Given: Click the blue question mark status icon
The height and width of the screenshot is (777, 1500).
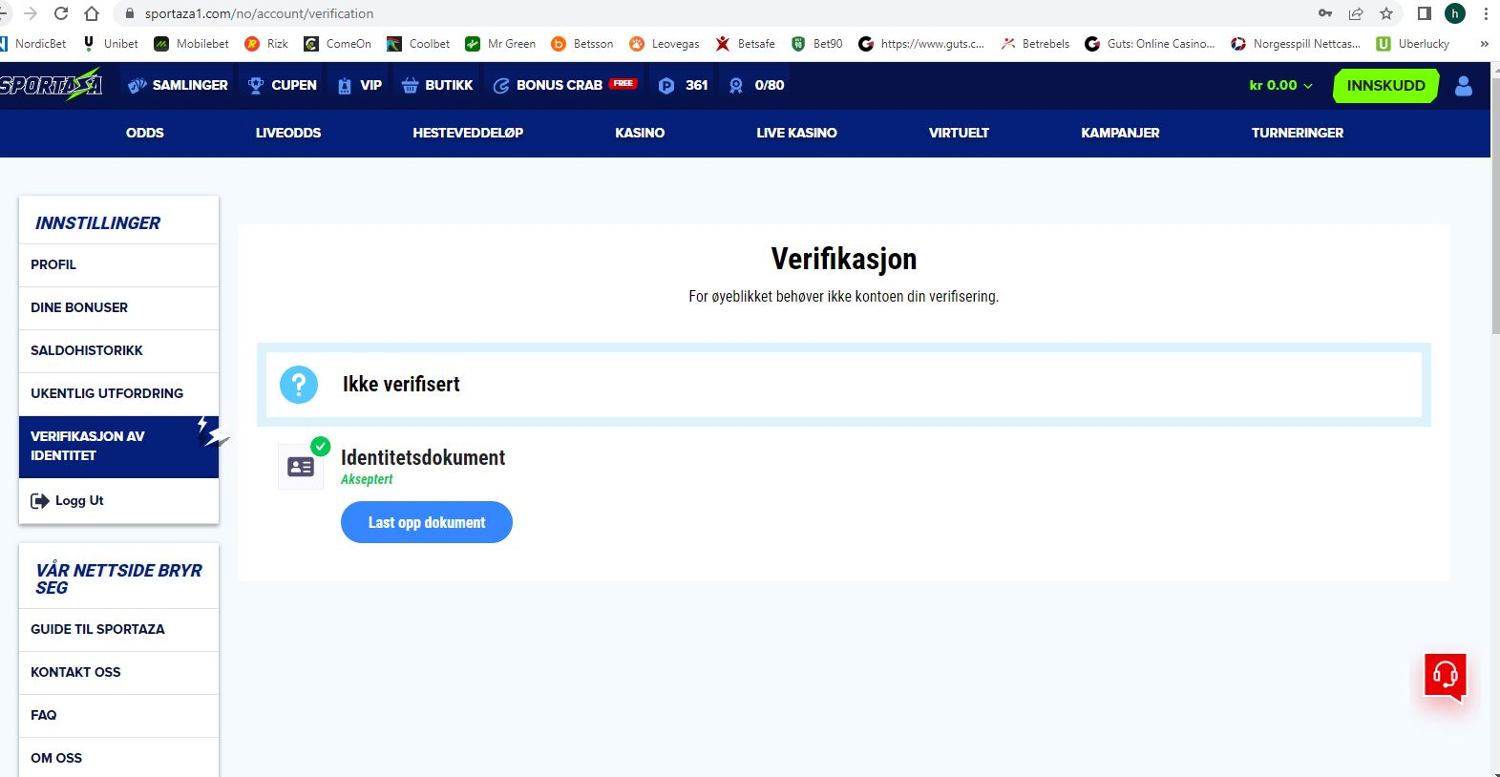Looking at the screenshot, I should [x=299, y=384].
